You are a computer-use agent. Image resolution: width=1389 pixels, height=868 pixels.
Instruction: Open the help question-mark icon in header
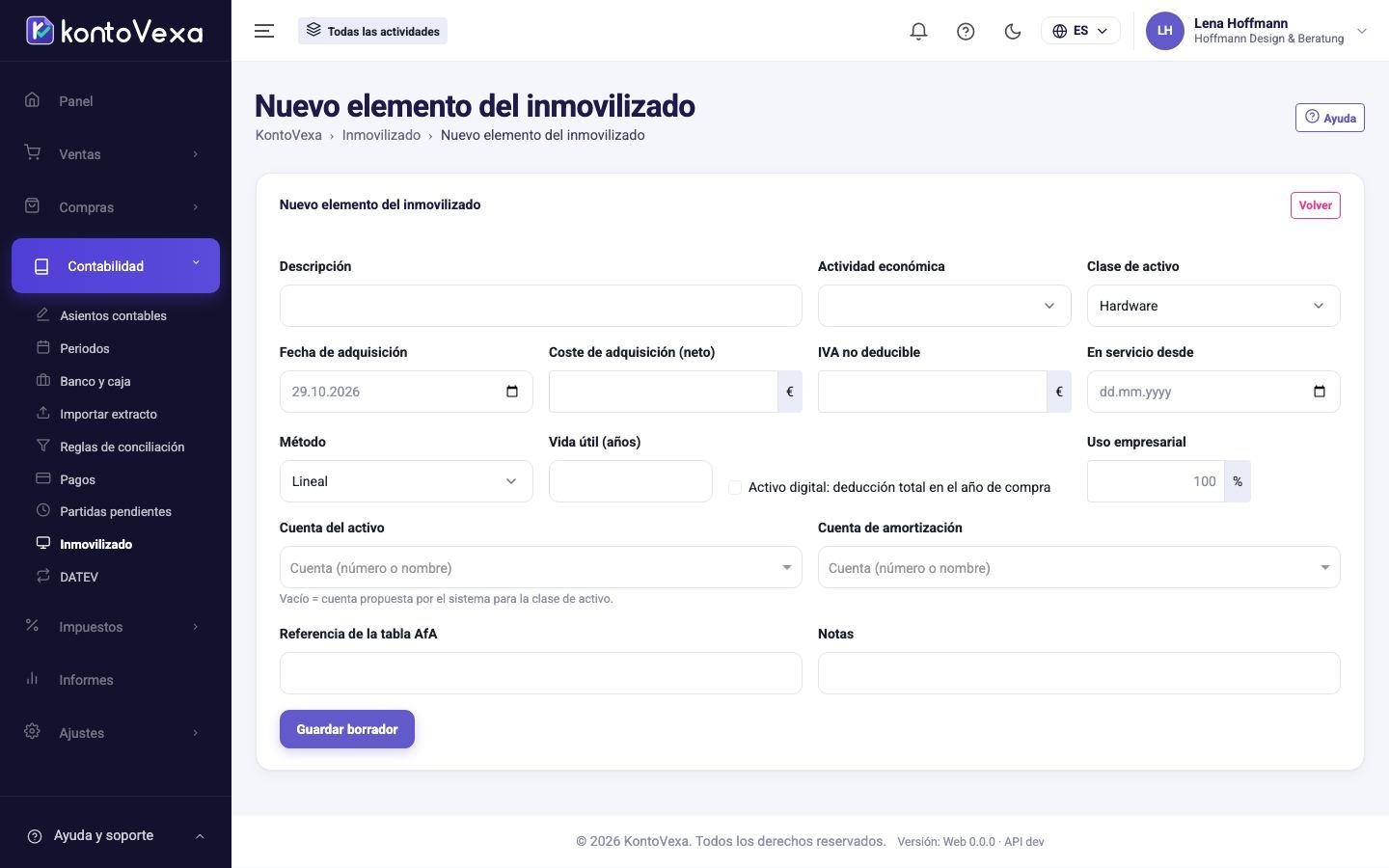(966, 31)
